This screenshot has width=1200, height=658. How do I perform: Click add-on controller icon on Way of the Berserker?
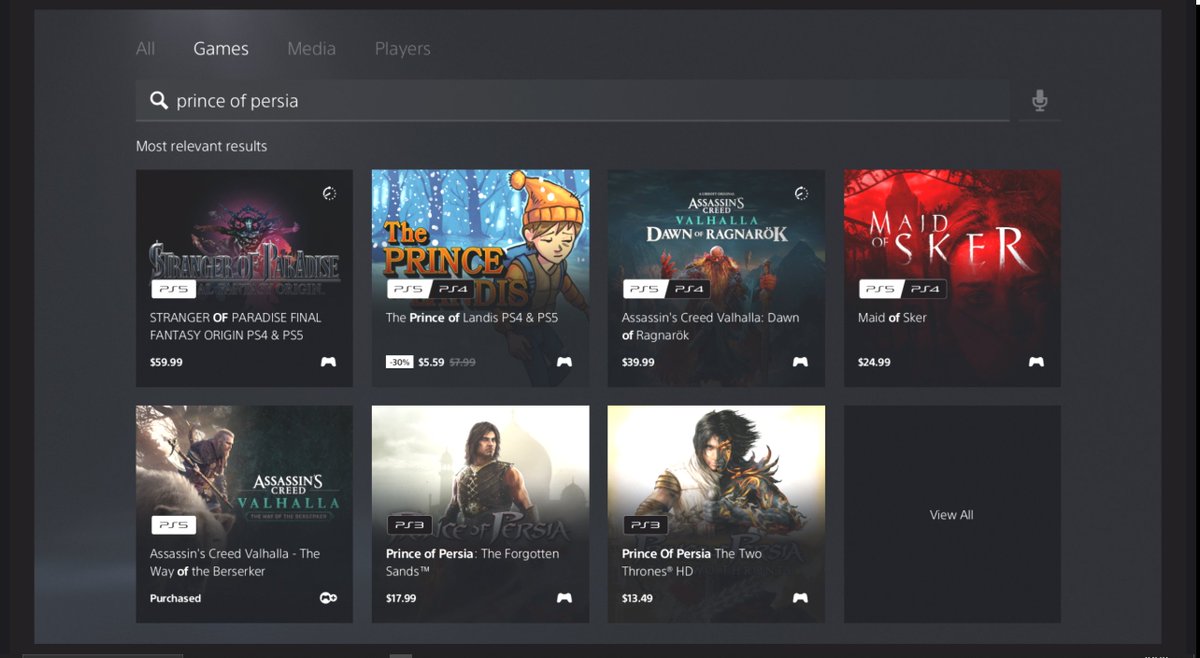tap(328, 598)
